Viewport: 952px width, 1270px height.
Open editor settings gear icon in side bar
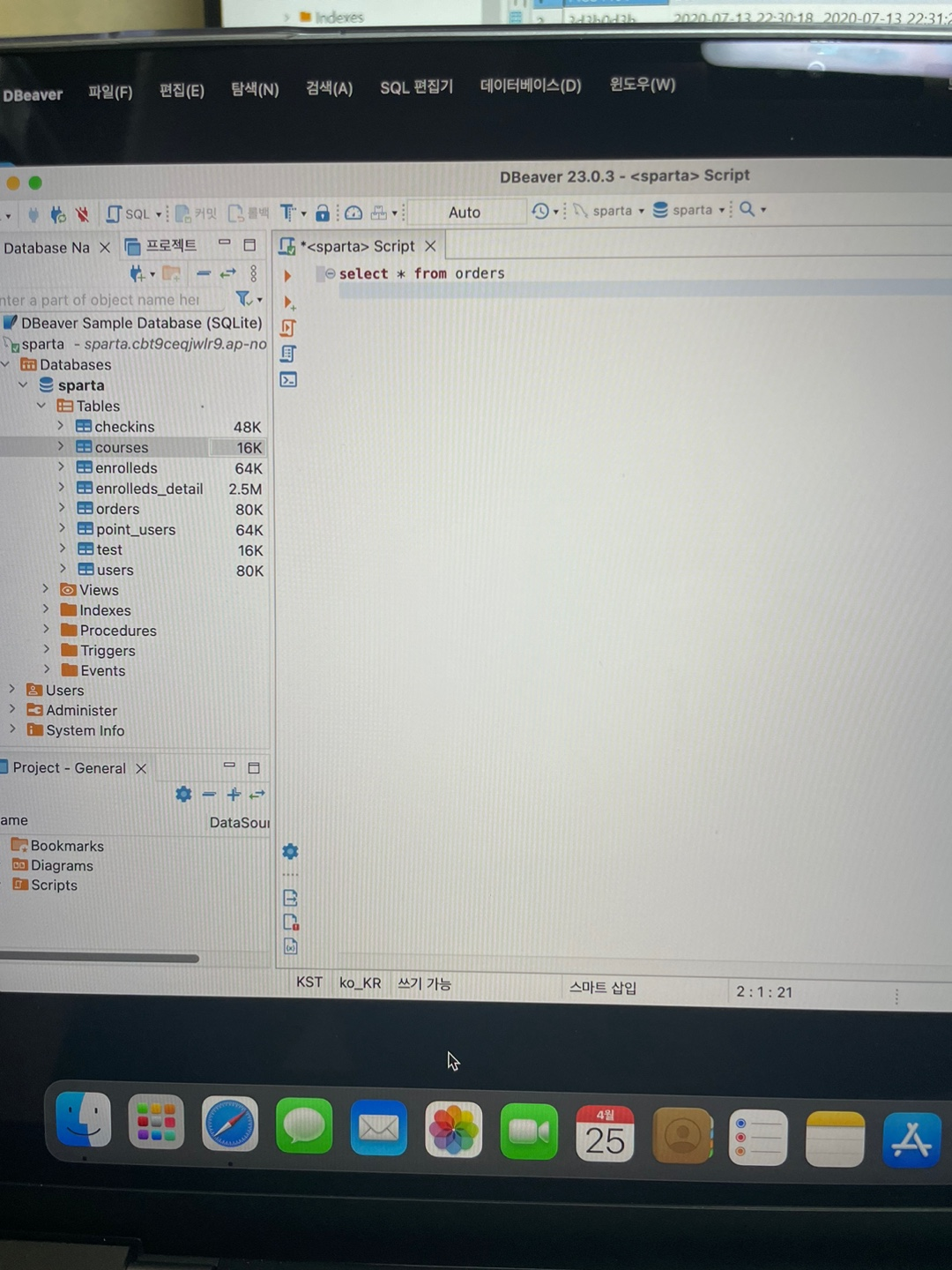point(290,851)
